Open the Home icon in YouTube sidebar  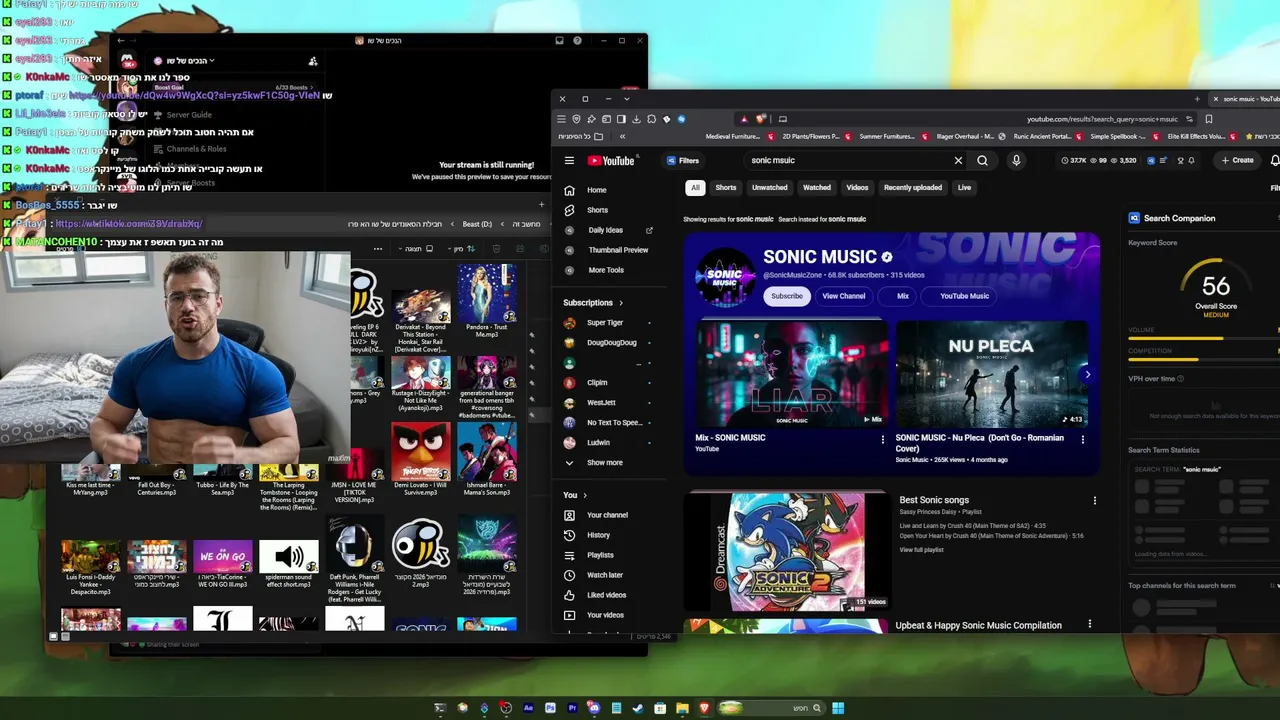click(x=569, y=190)
